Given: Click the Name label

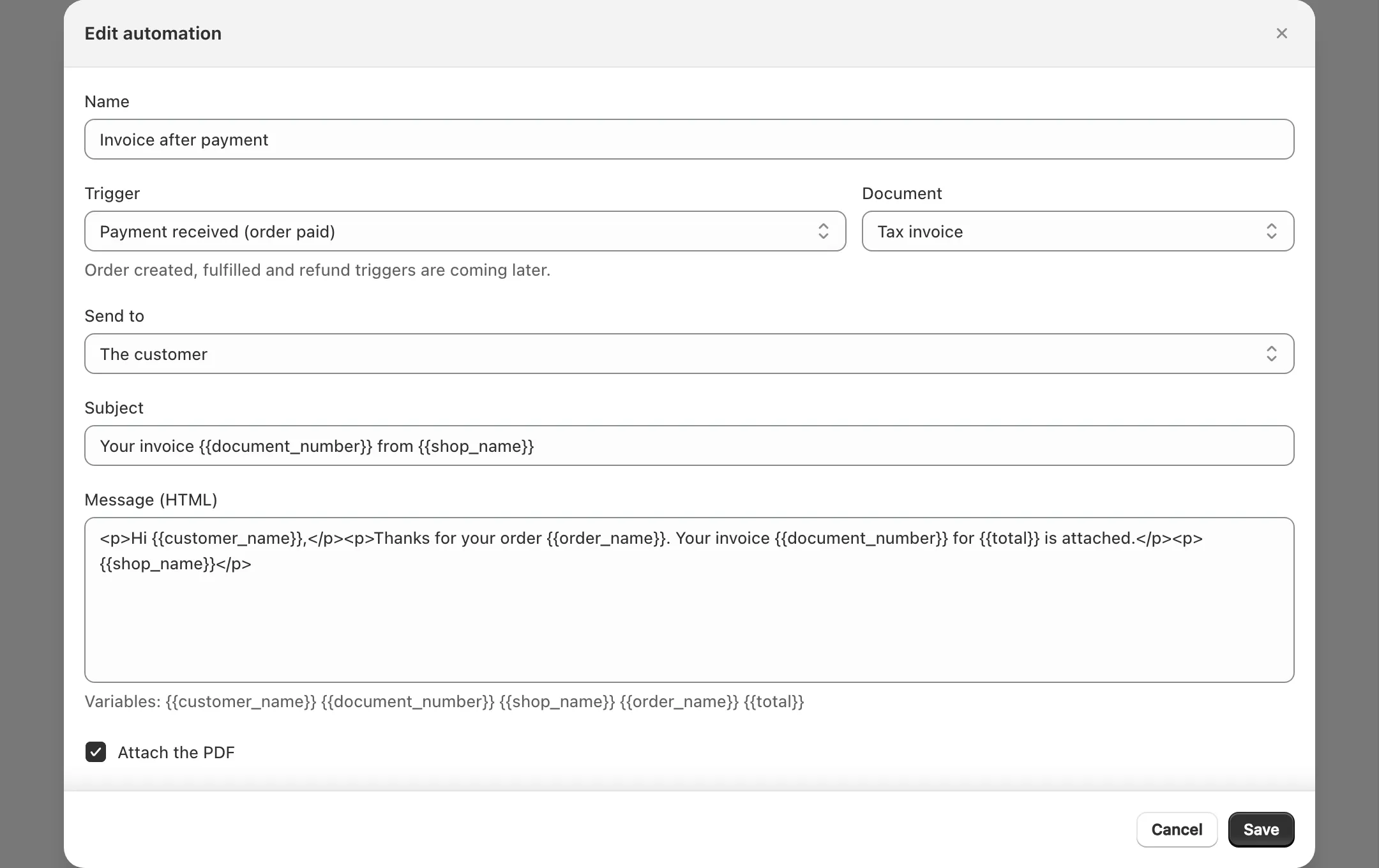Looking at the screenshot, I should coord(107,101).
